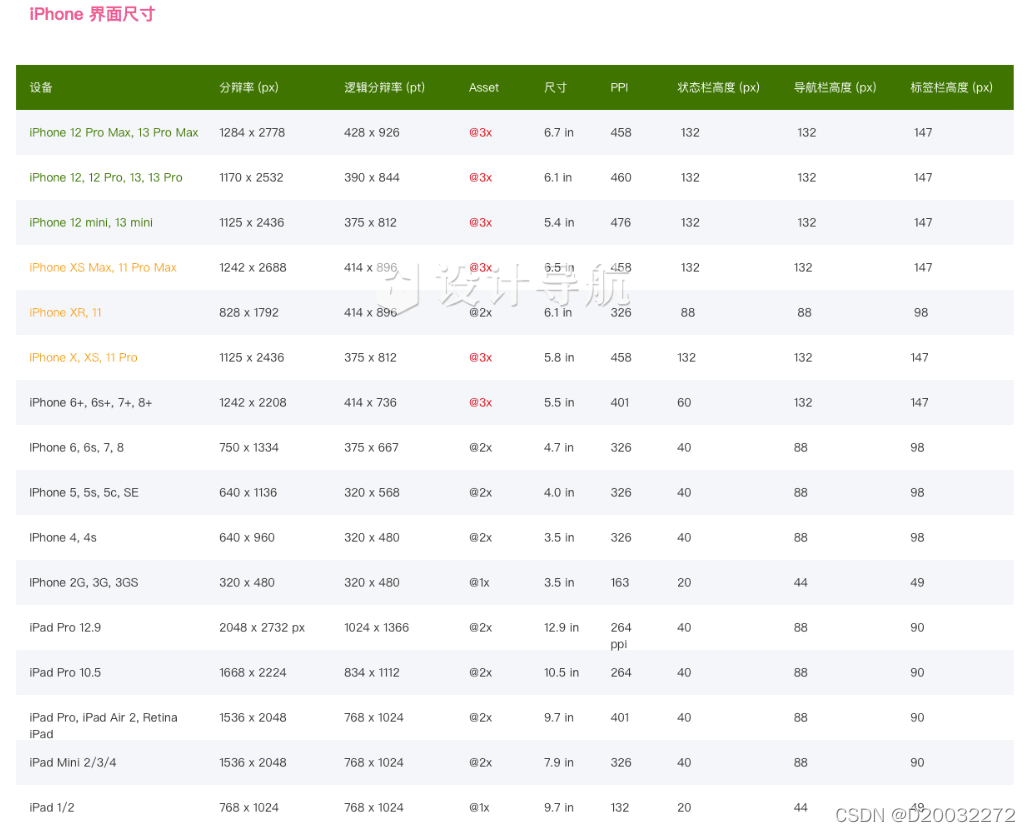Click the logical resolution '834 x 1112'
The height and width of the screenshot is (832, 1030).
pyautogui.click(x=372, y=672)
